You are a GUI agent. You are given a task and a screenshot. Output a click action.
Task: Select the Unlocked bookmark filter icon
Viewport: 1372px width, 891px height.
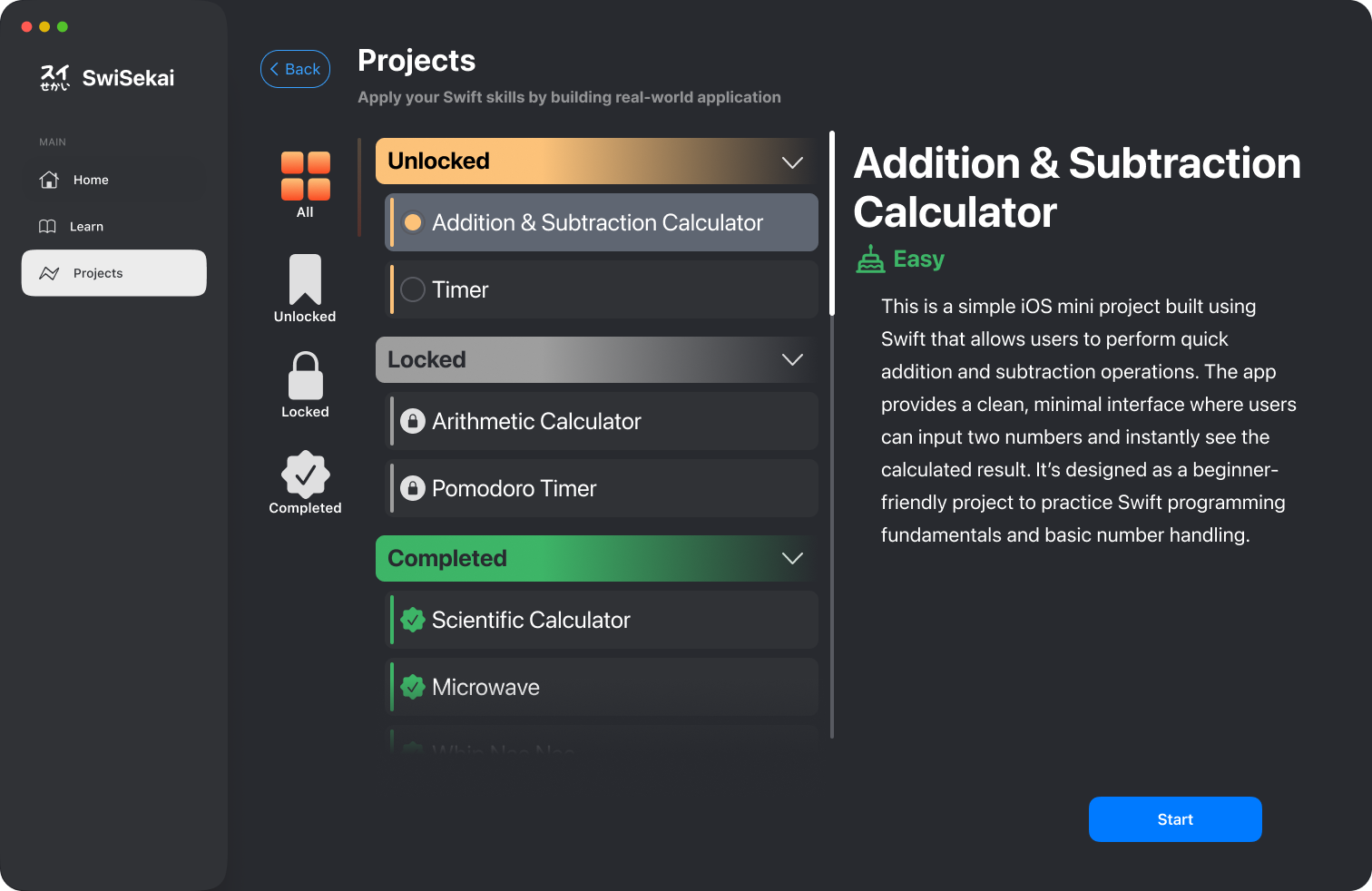tap(305, 284)
